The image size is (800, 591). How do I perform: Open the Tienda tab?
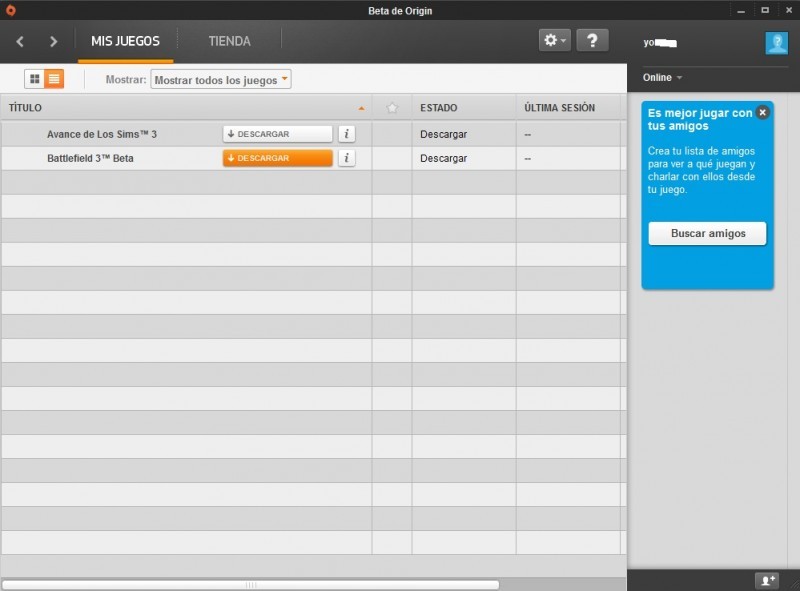tap(230, 41)
